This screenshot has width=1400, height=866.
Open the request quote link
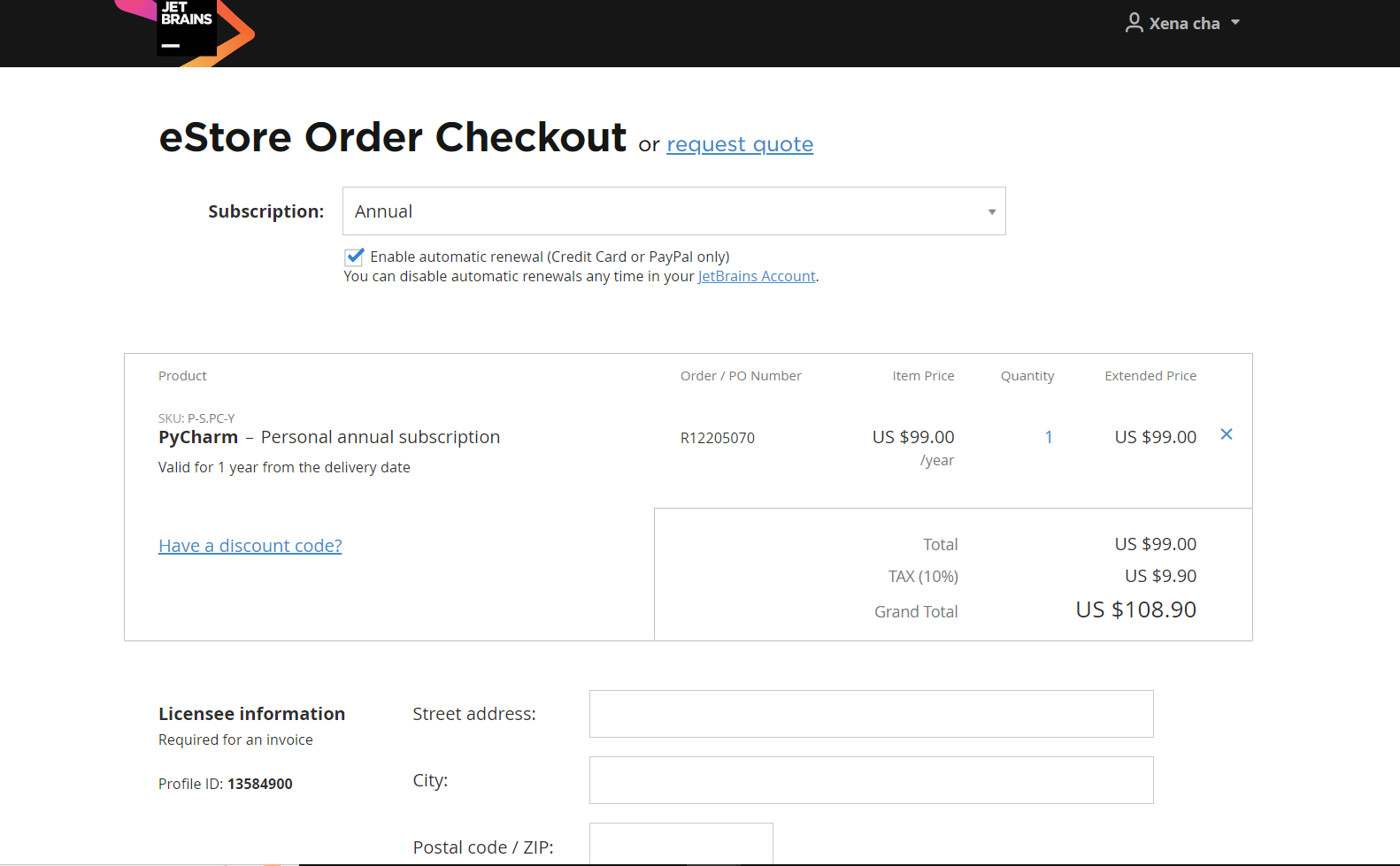pos(740,144)
